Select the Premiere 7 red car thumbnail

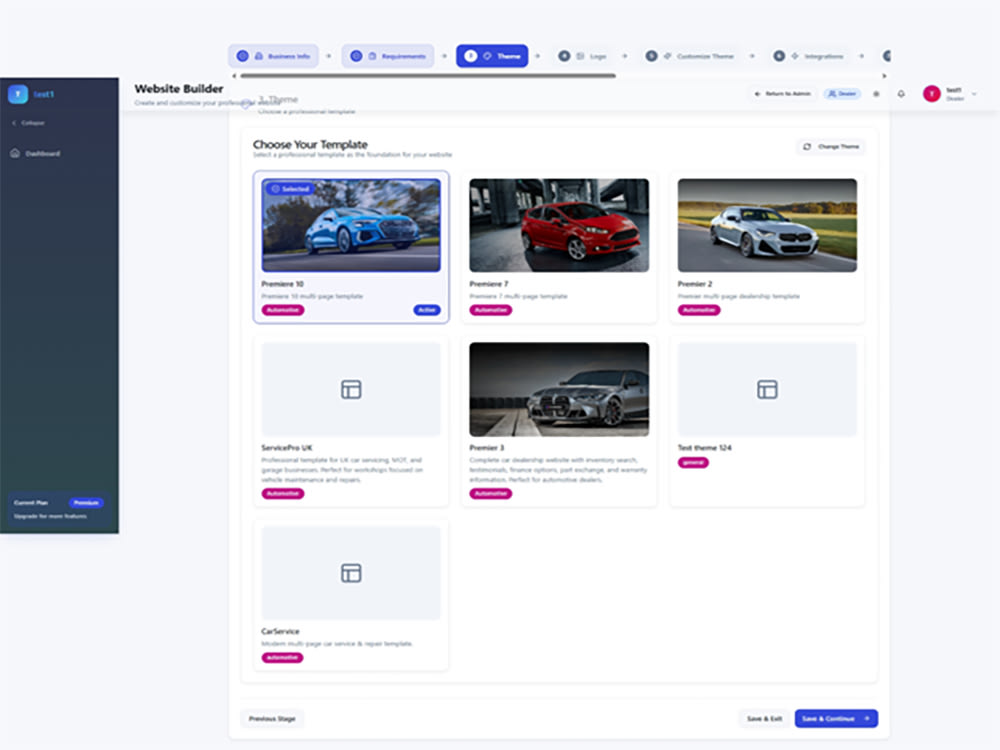coord(559,225)
